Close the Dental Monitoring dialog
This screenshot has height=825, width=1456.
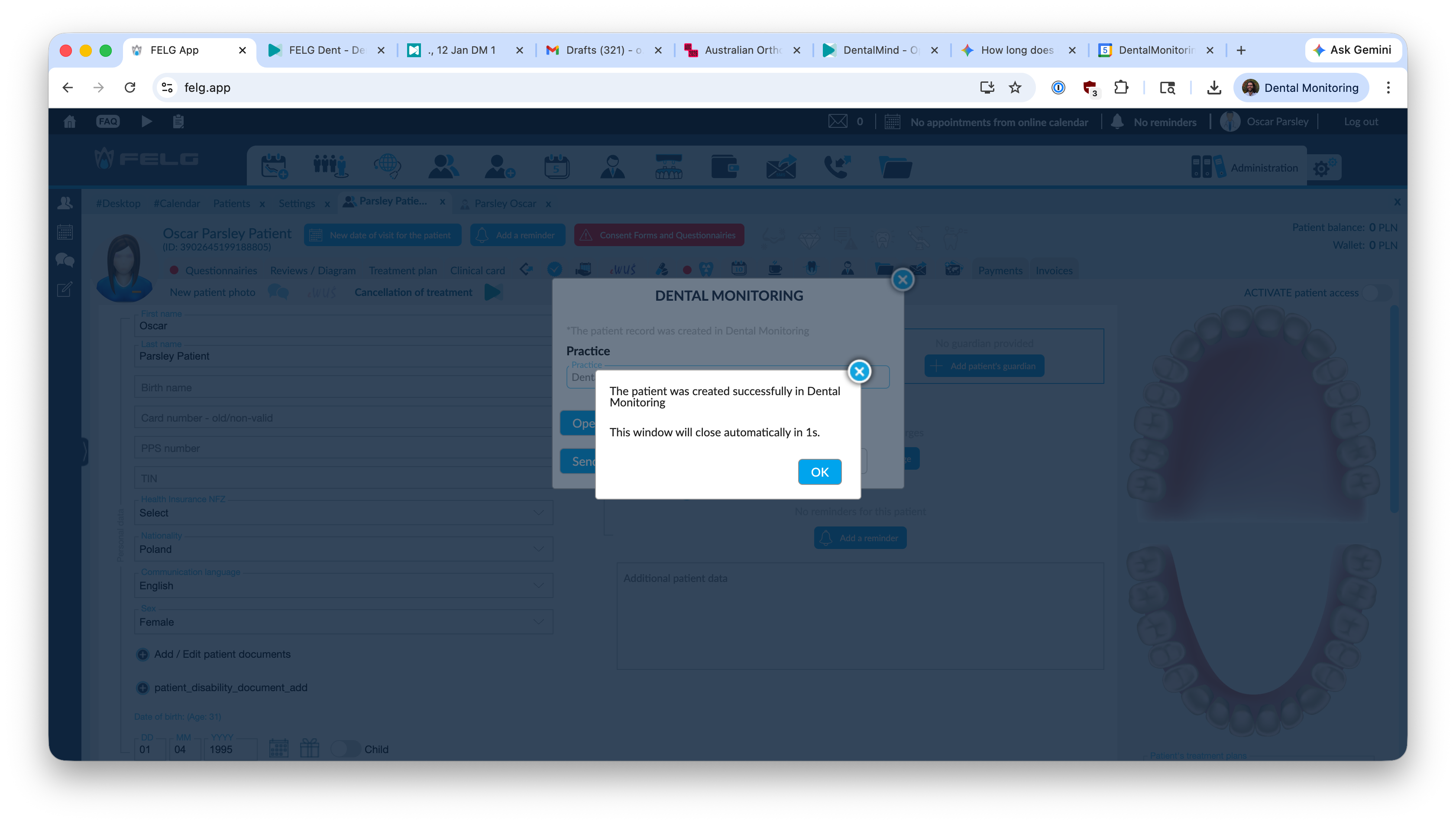902,279
